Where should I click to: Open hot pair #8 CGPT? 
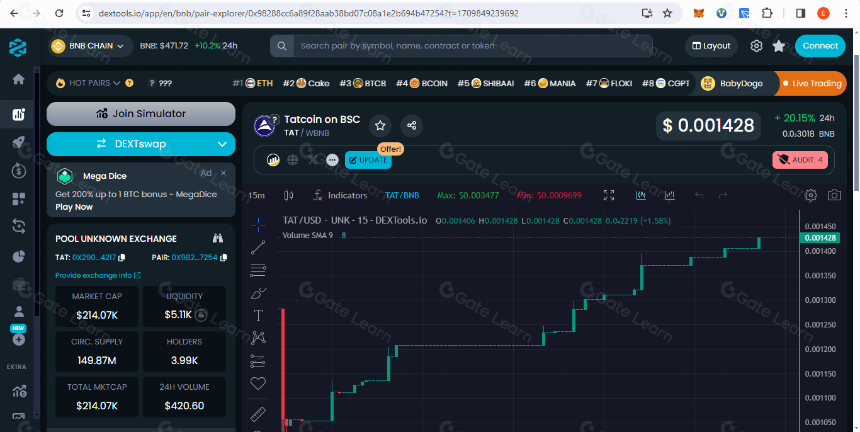click(x=665, y=83)
